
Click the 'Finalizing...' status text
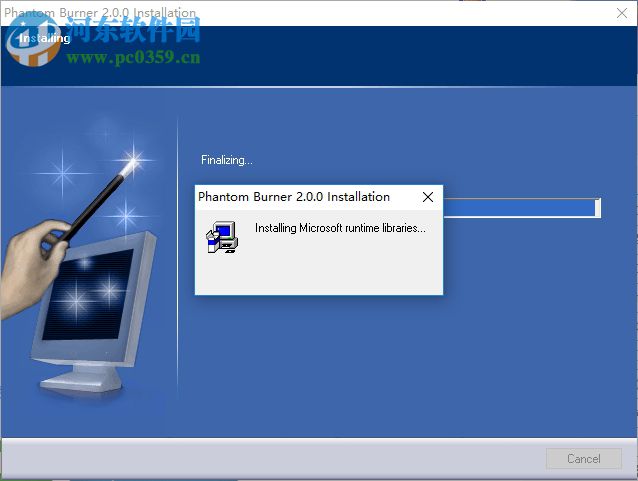[227, 160]
